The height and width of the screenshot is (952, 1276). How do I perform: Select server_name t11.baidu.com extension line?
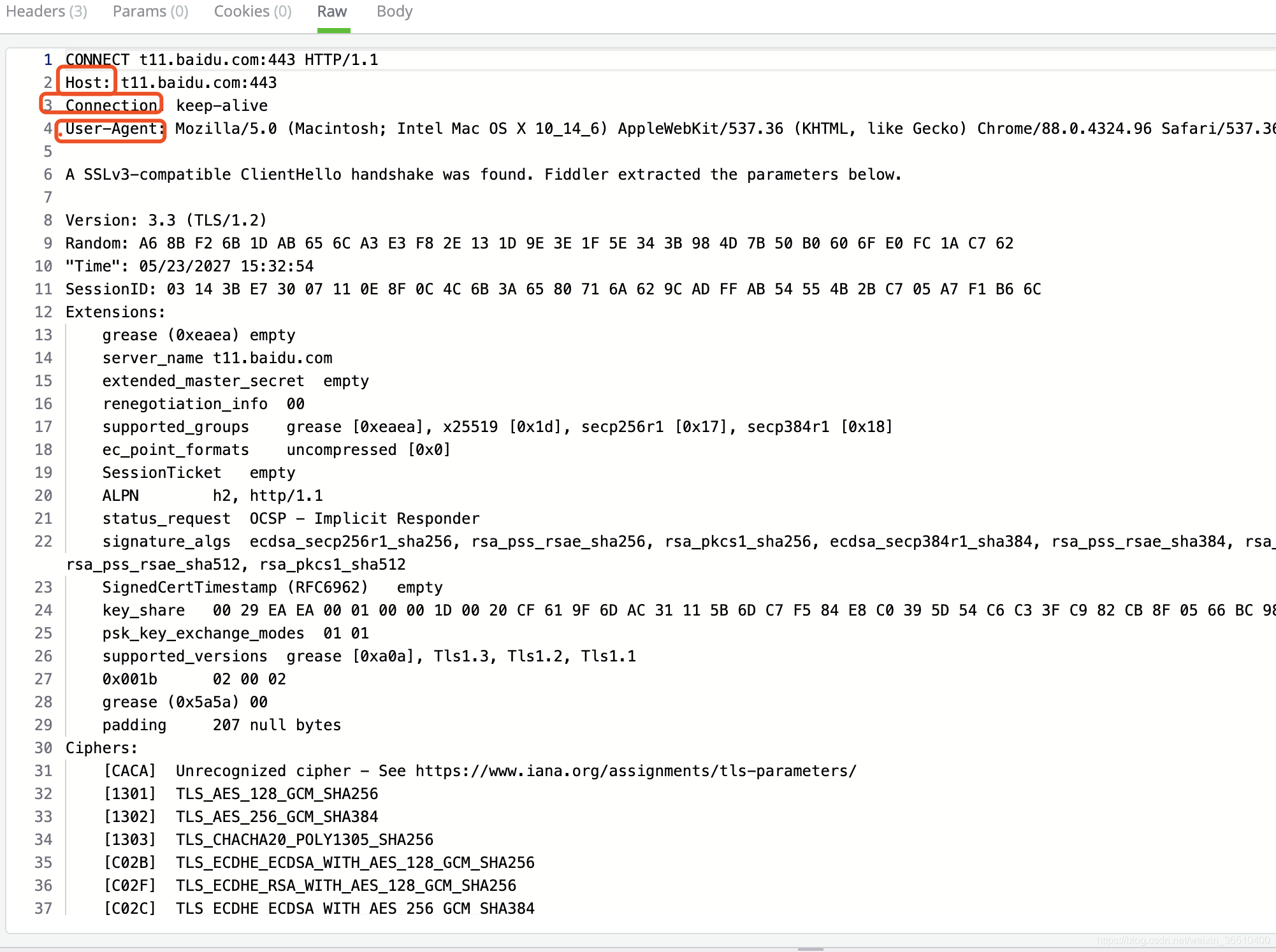pyautogui.click(x=217, y=358)
